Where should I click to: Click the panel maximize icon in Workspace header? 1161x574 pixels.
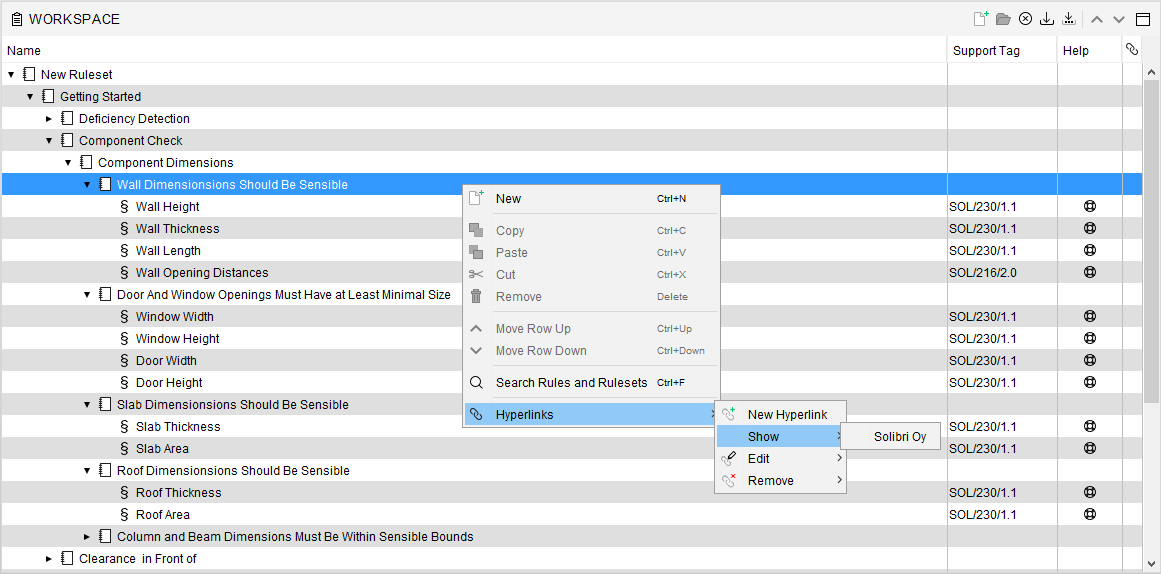tap(1142, 19)
